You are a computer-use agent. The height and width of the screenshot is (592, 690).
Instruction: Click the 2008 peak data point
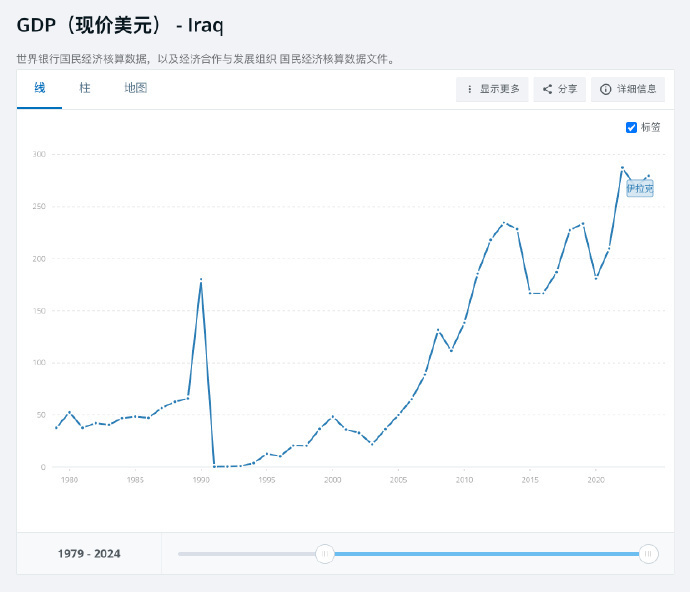pos(438,330)
